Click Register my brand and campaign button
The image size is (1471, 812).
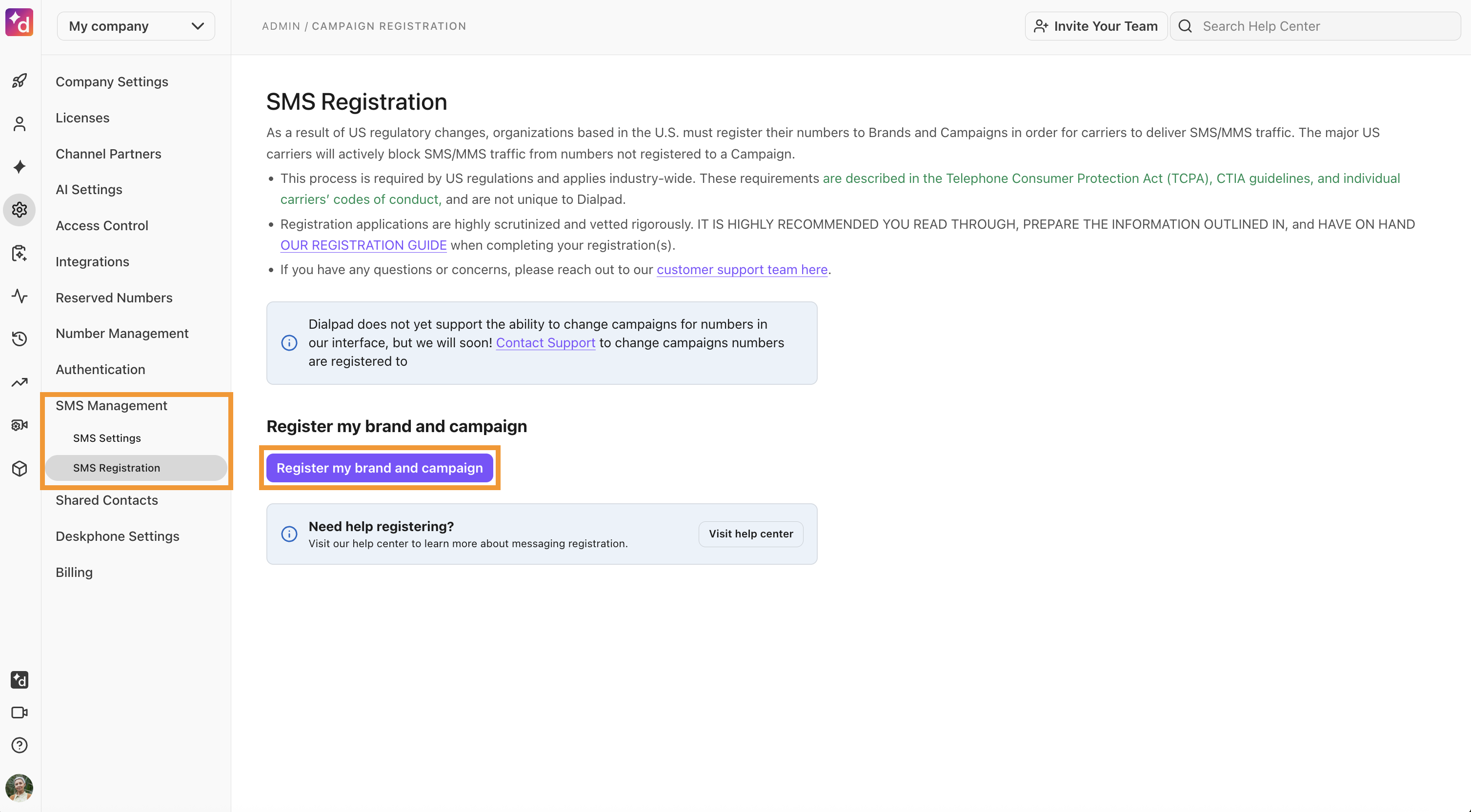click(380, 468)
